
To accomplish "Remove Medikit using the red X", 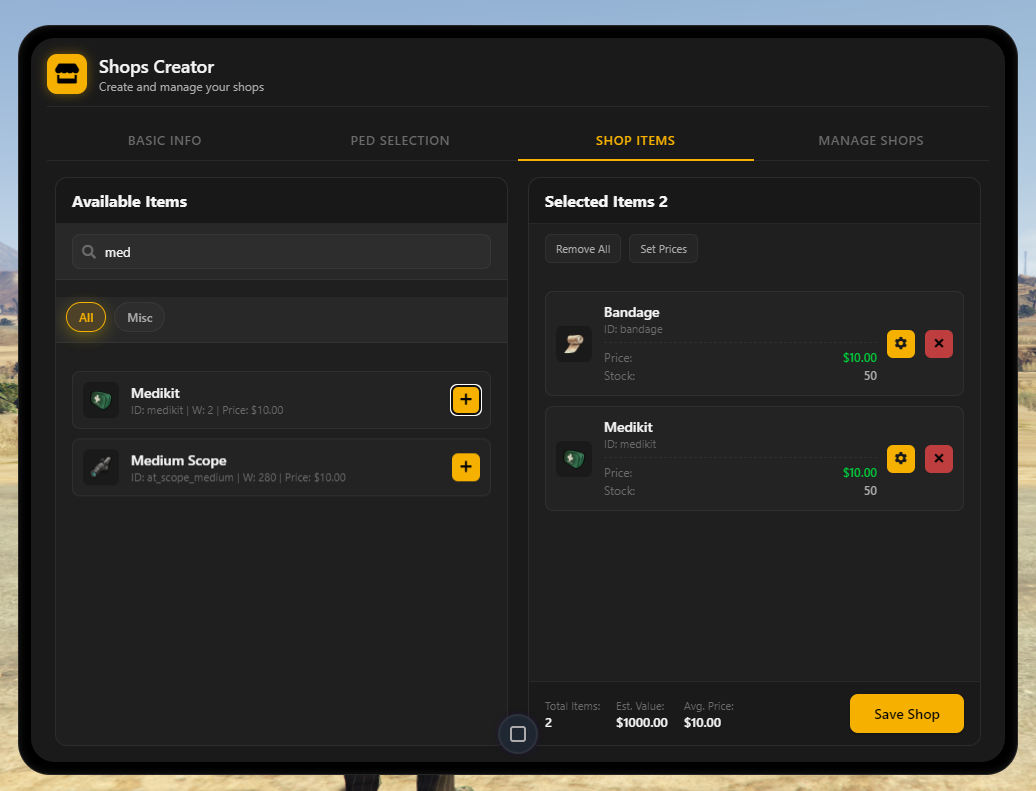I will [939, 459].
